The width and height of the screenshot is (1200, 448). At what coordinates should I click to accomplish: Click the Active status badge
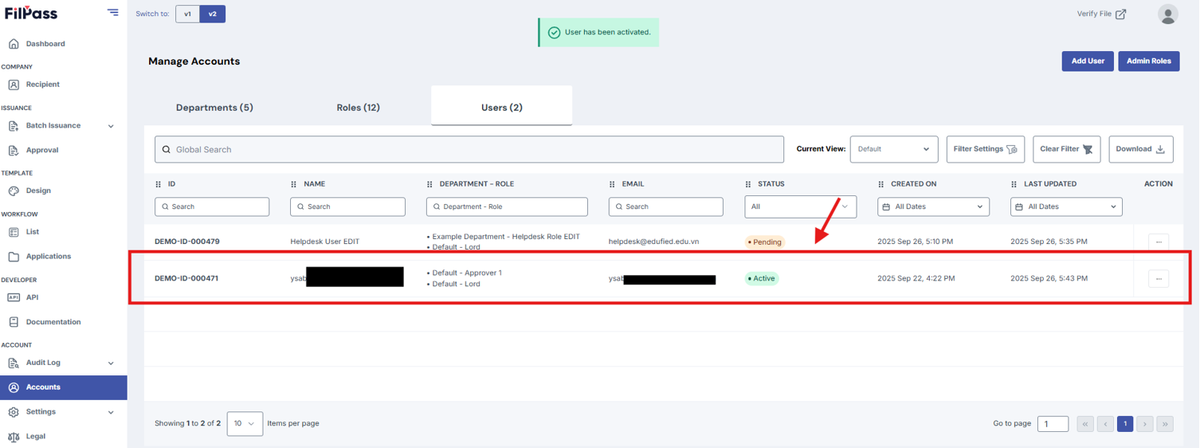coord(762,279)
